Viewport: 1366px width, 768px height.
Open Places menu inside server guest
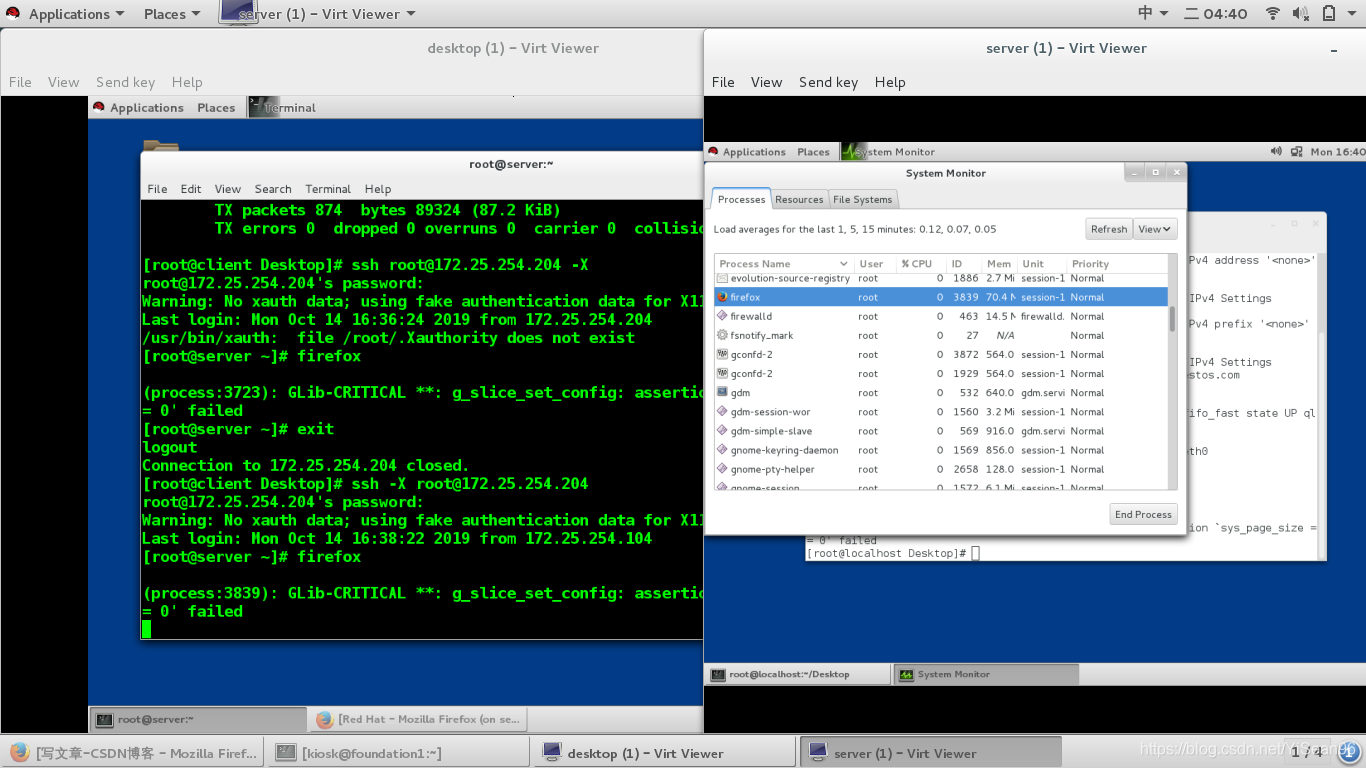click(x=813, y=152)
